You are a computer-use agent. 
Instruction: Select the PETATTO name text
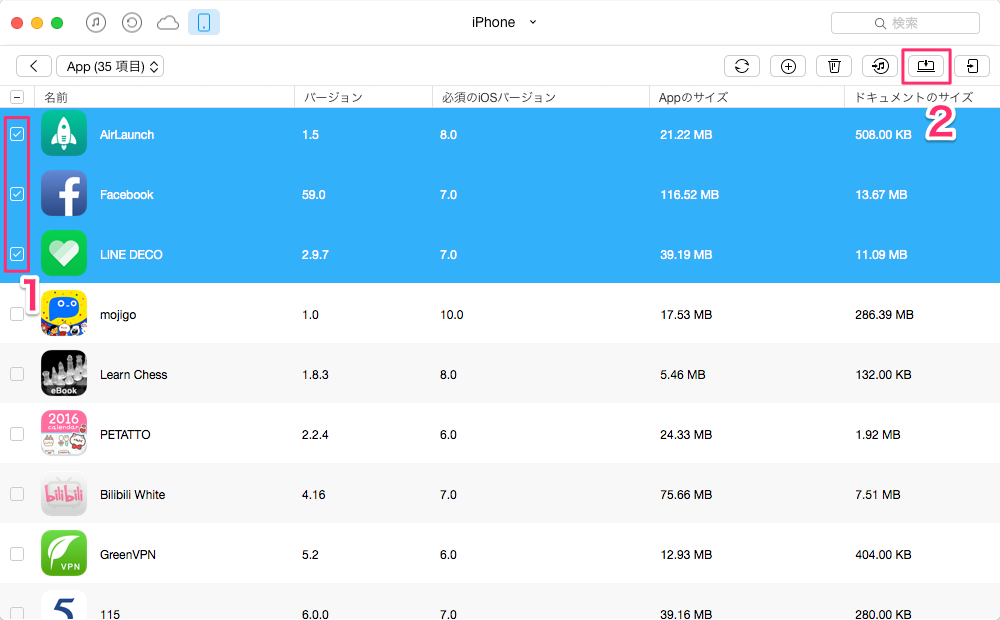tap(125, 434)
